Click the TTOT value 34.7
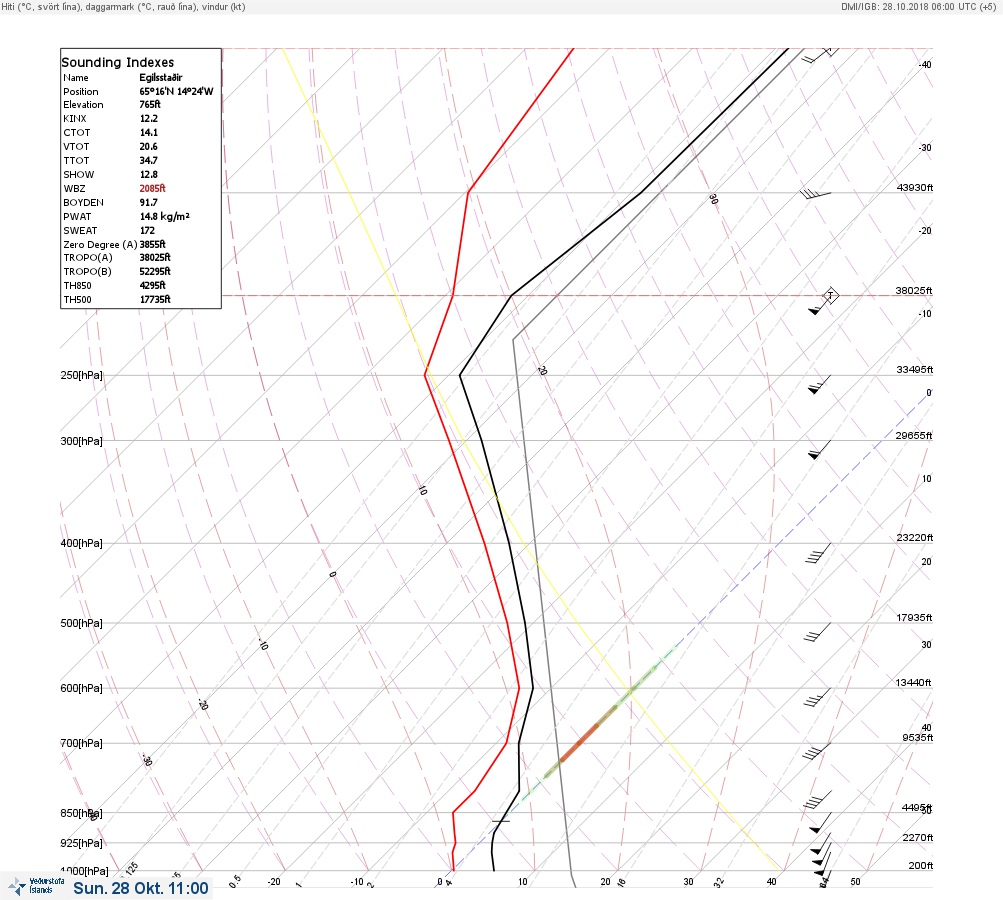This screenshot has width=1003, height=900. click(x=148, y=161)
